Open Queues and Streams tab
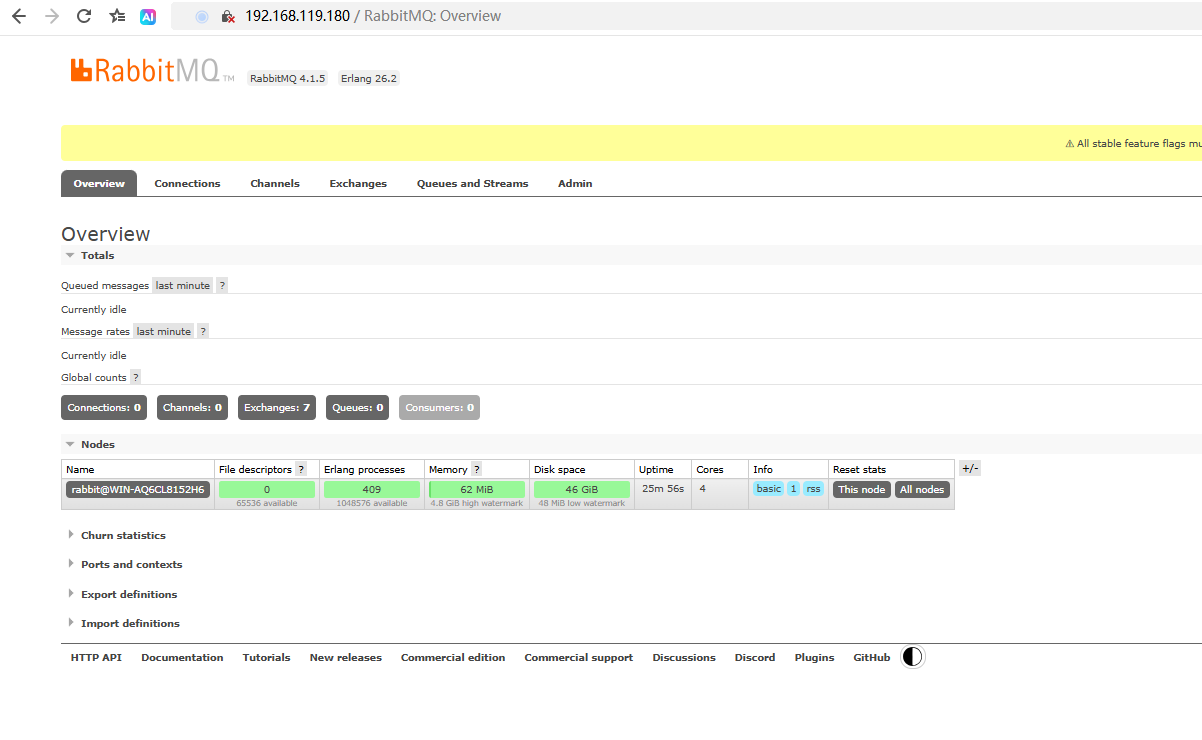 click(x=472, y=183)
